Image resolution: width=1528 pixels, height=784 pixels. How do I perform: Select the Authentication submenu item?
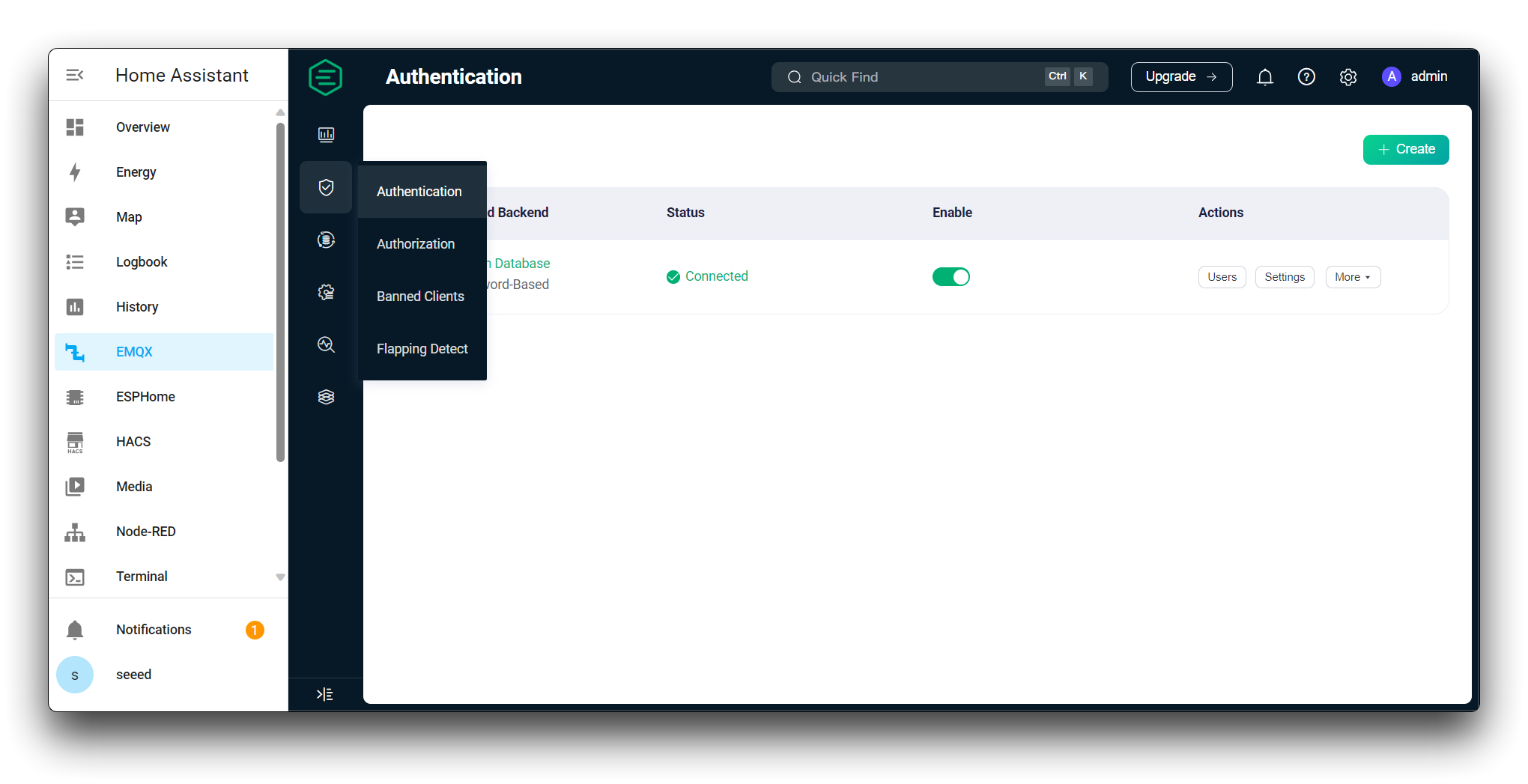(x=422, y=192)
